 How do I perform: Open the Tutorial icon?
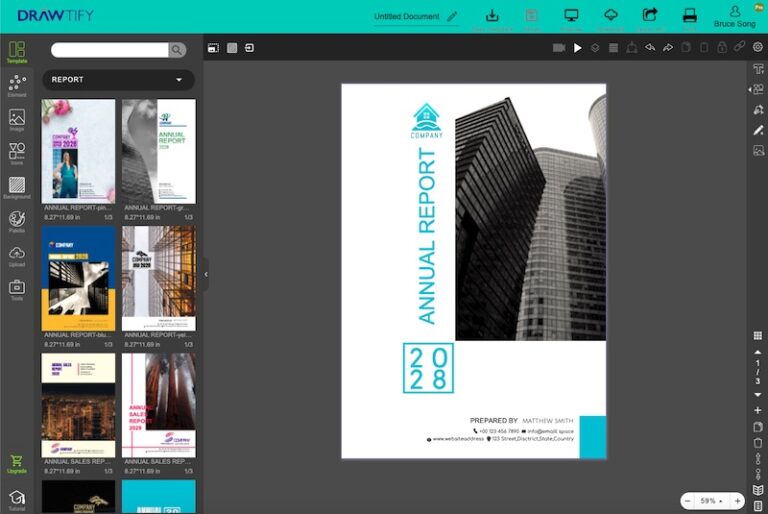[x=17, y=500]
